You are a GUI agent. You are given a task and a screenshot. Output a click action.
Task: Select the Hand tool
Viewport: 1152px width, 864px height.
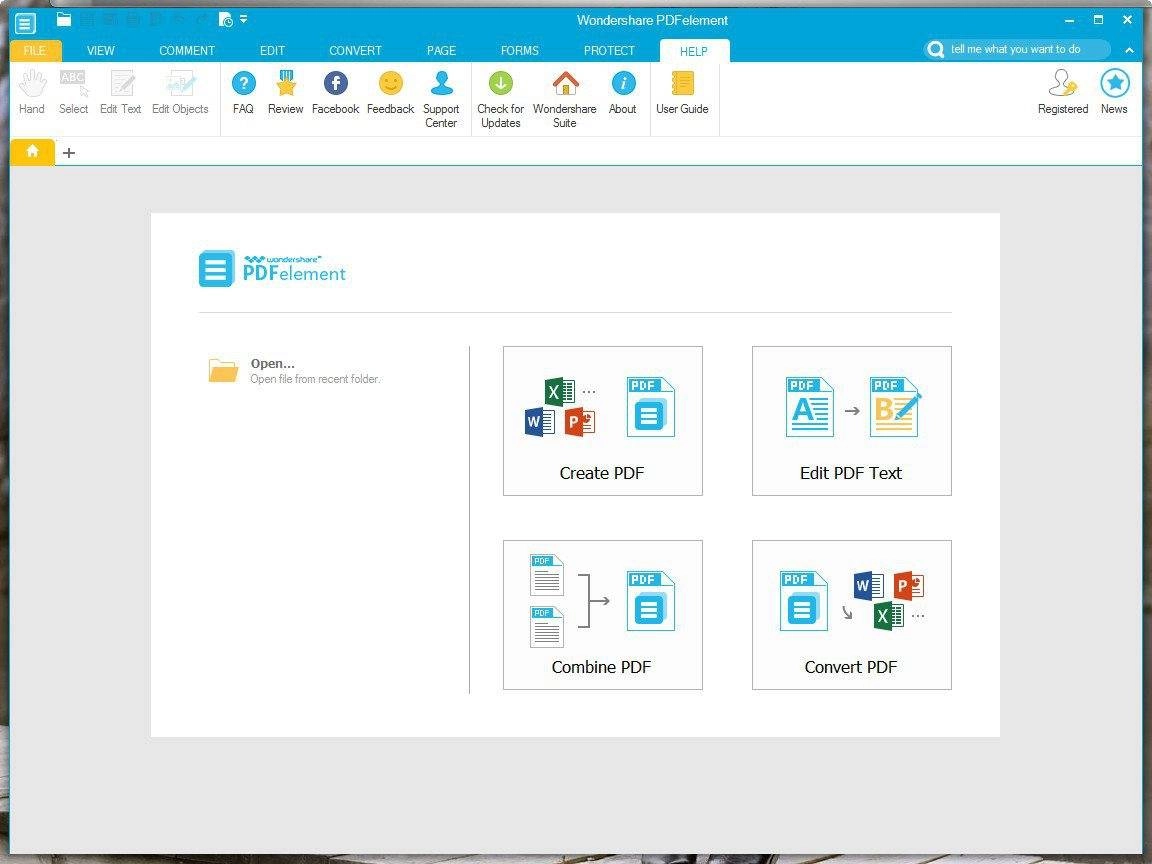coord(32,93)
